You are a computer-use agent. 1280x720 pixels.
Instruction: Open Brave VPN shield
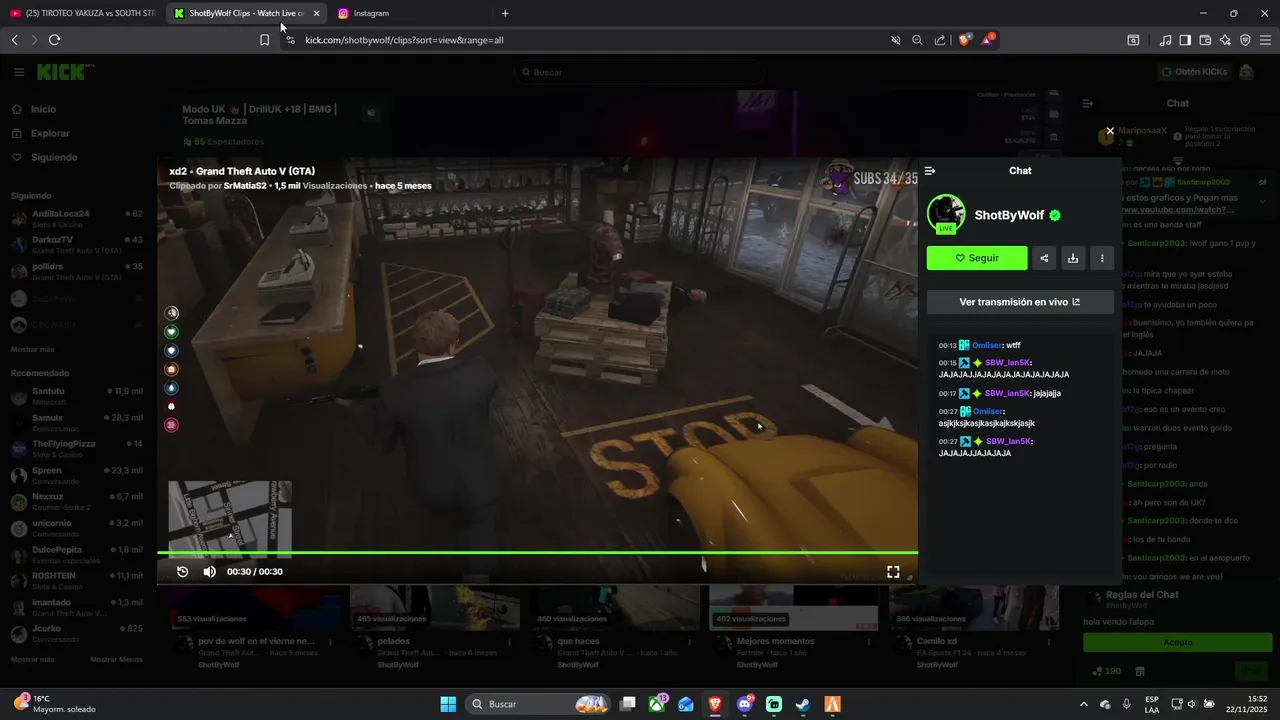coord(1245,40)
